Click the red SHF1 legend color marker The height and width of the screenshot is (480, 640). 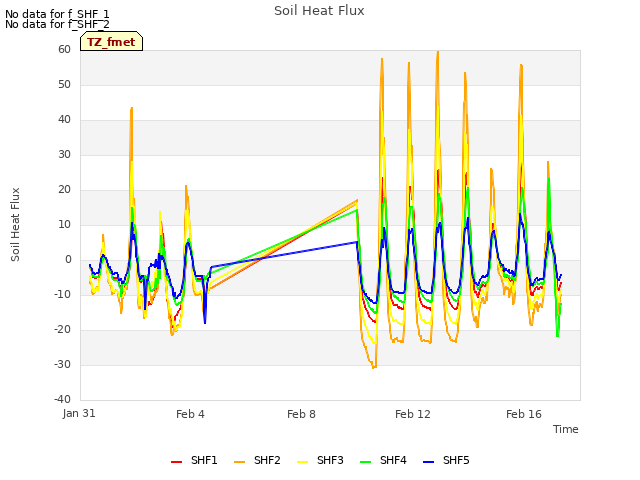coord(176,462)
